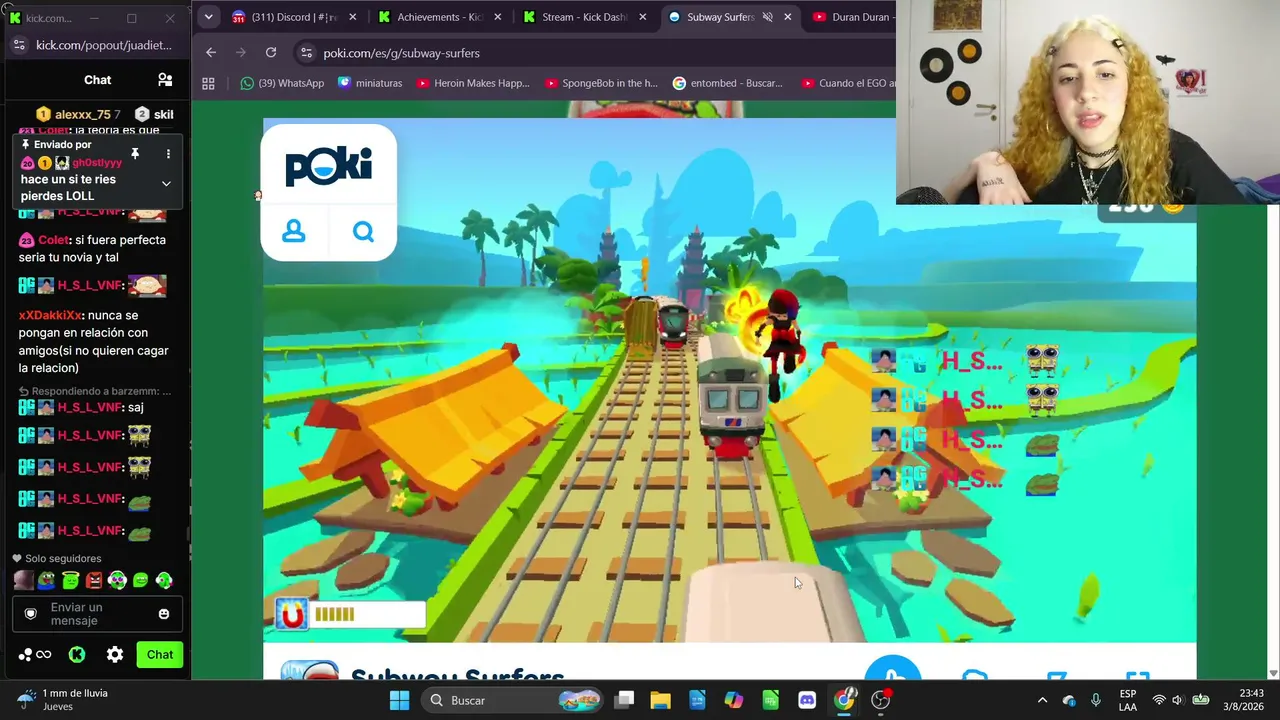The image size is (1280, 720).
Task: Reload the Poki page
Action: click(x=271, y=53)
